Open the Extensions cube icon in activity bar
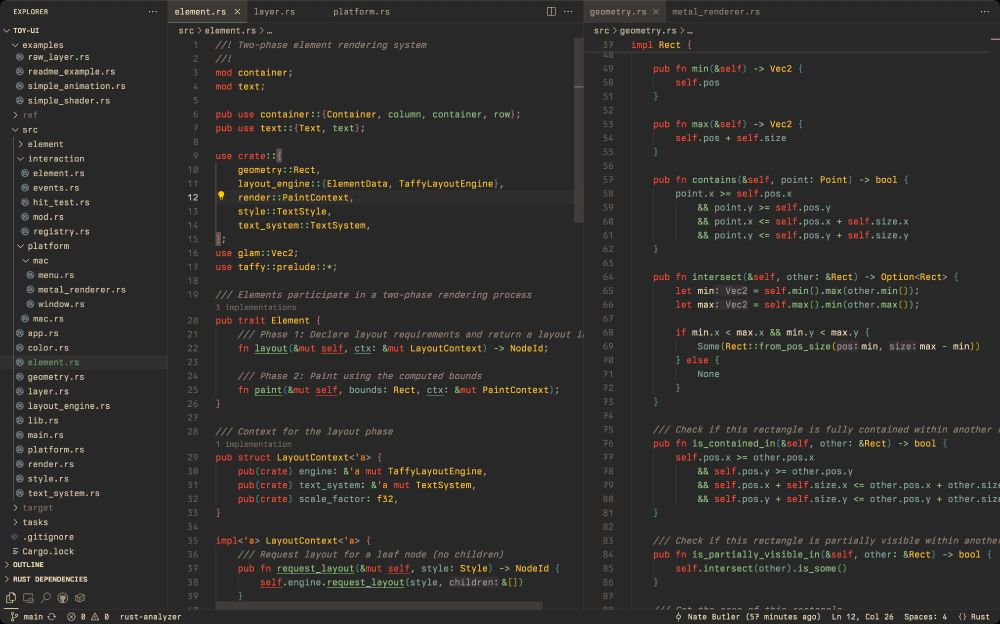The height and width of the screenshot is (624, 1000). [80, 598]
